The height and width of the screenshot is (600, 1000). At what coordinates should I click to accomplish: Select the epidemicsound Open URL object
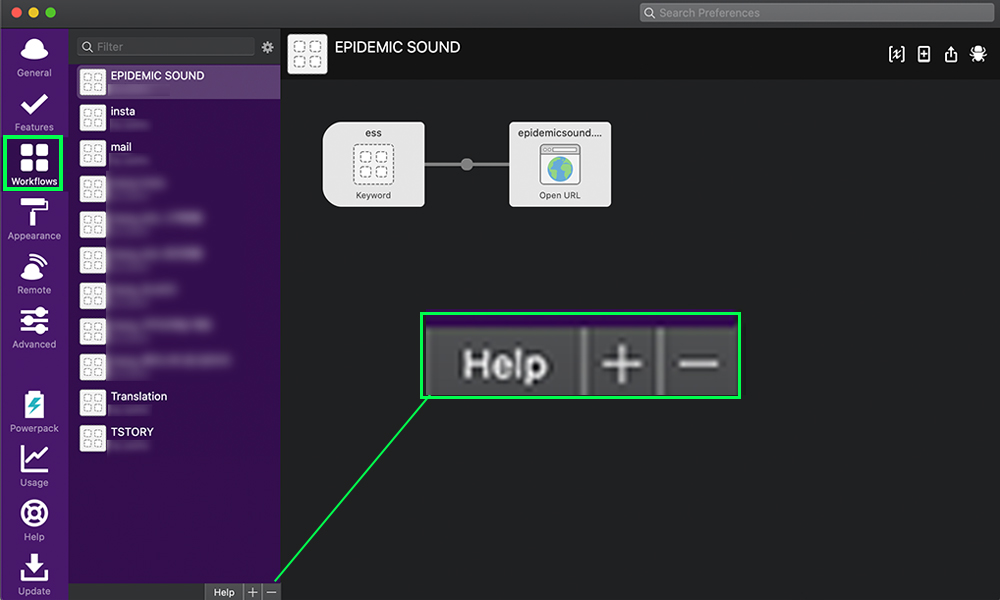[560, 165]
